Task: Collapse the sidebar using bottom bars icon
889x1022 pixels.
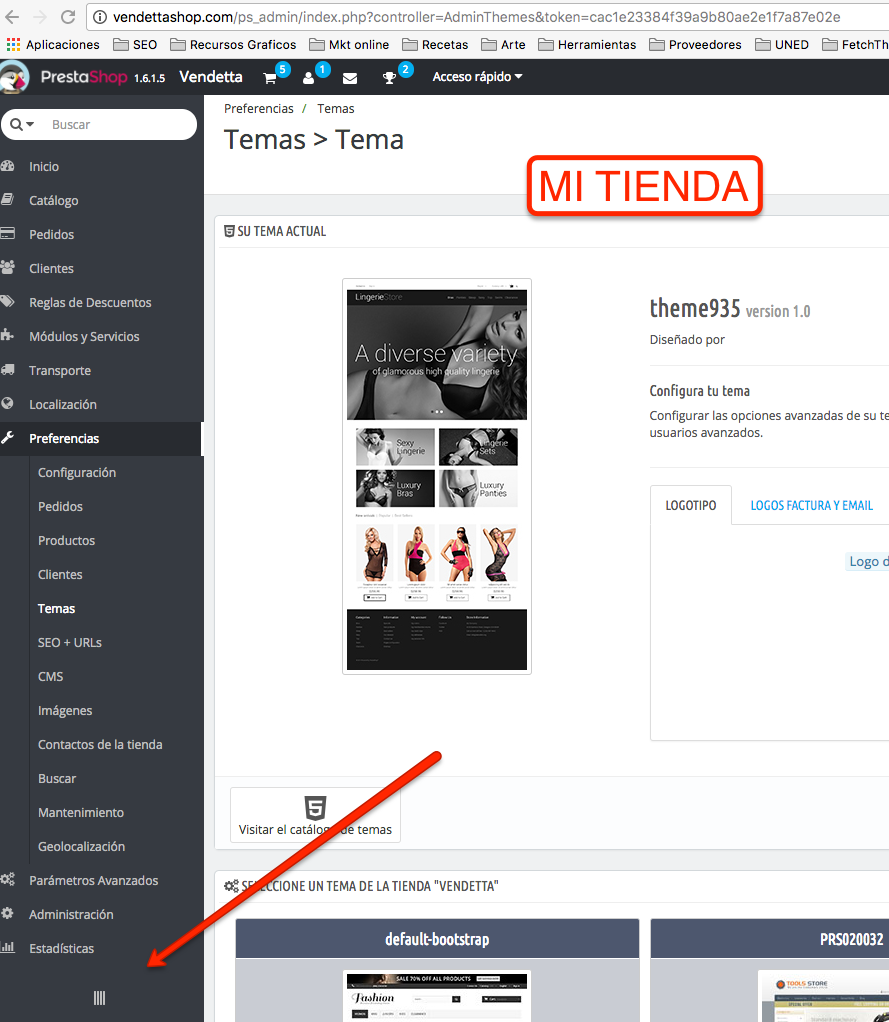Action: (99, 998)
